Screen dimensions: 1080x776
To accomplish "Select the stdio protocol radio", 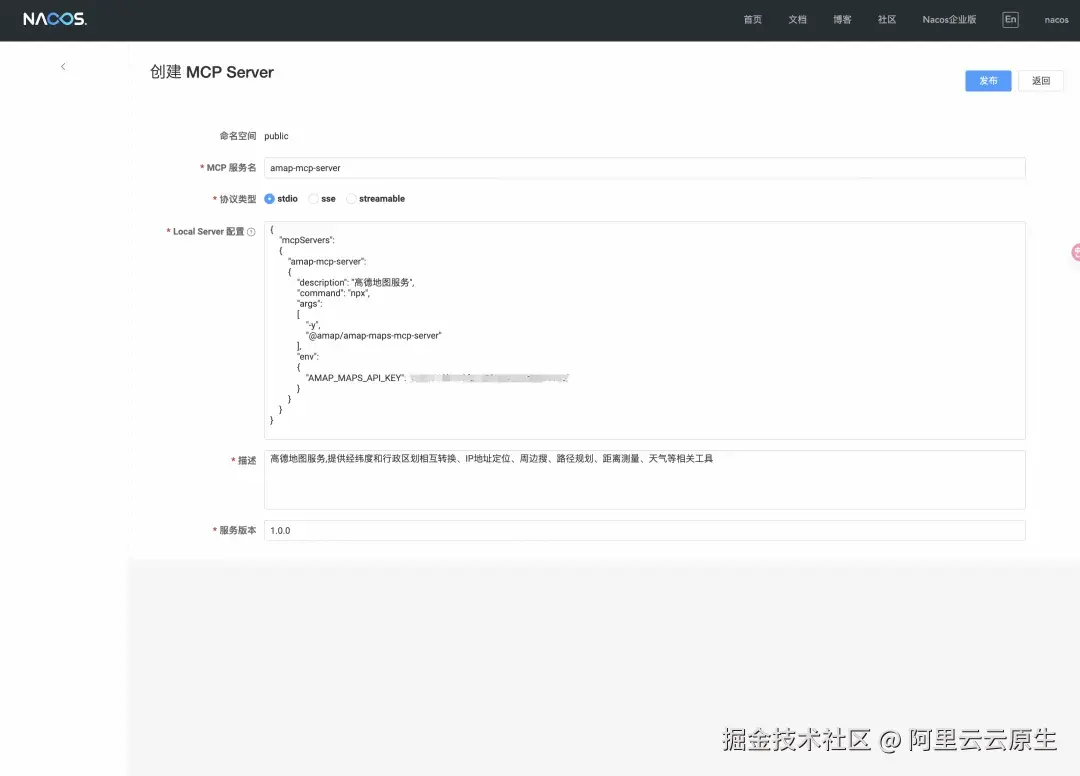I will [x=269, y=199].
